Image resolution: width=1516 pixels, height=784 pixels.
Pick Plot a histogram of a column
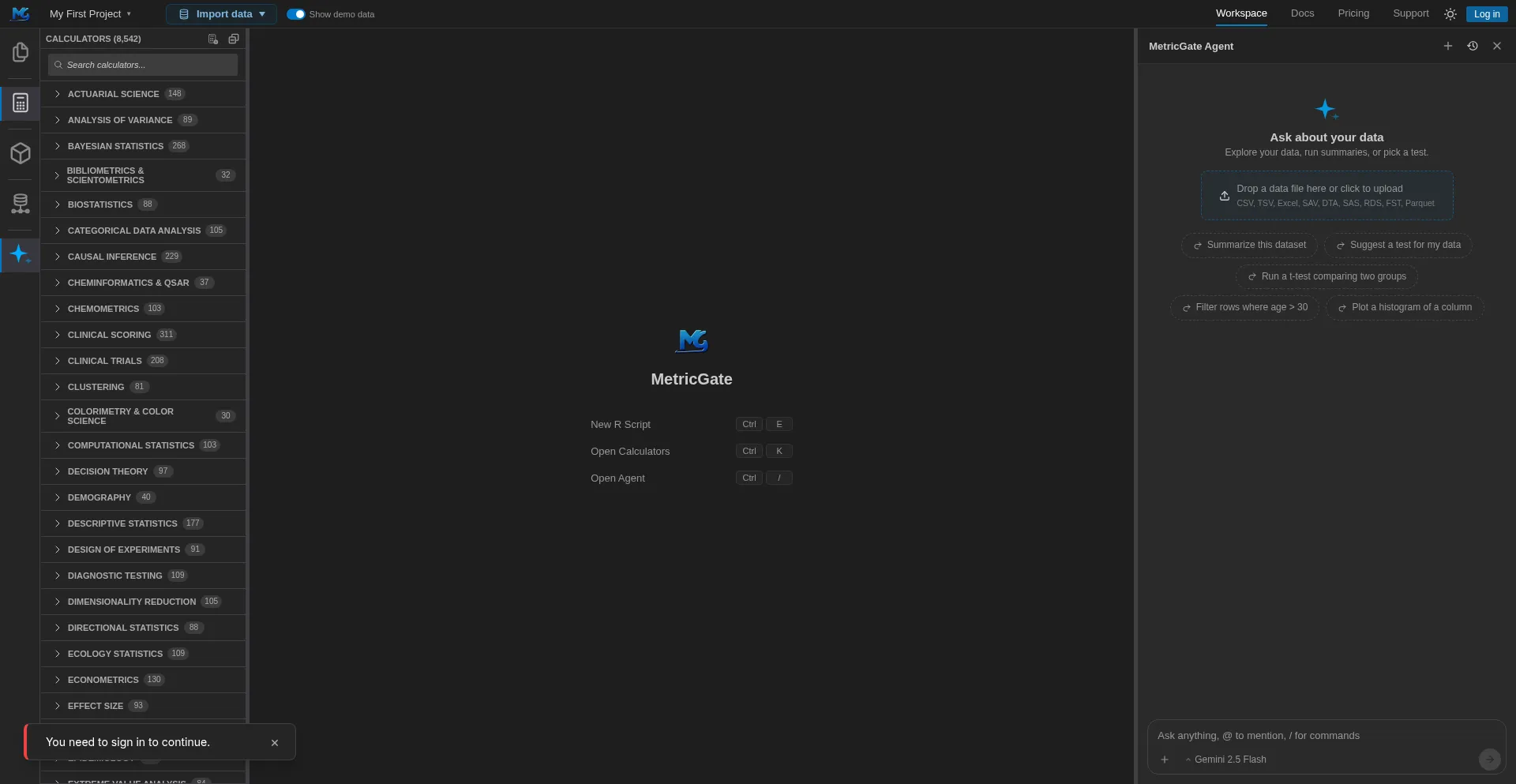coord(1405,307)
